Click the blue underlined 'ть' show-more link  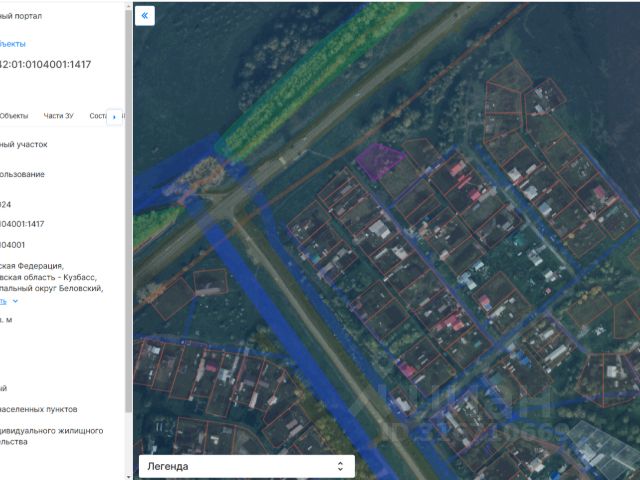point(3,301)
